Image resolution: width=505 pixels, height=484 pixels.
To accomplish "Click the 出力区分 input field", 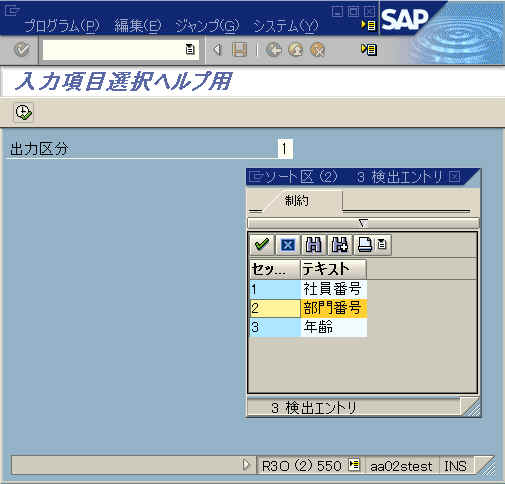I will 285,149.
